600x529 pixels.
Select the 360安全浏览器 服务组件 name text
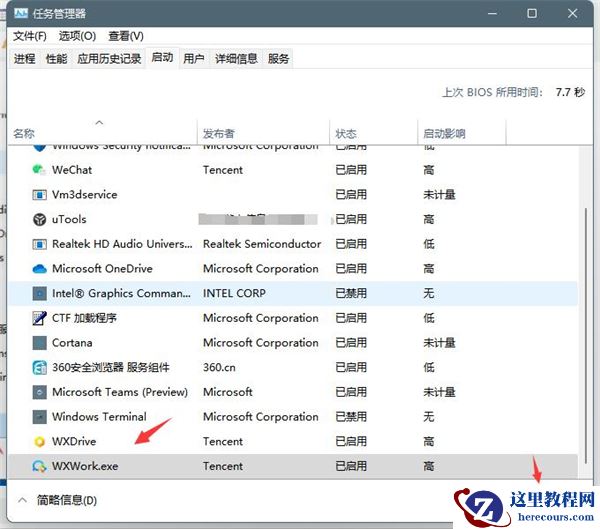111,367
